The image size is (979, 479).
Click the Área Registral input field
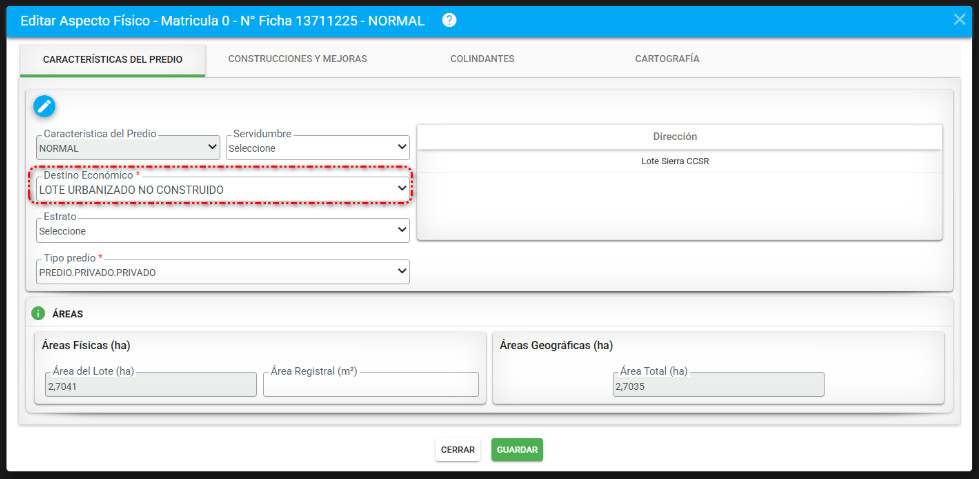[370, 386]
